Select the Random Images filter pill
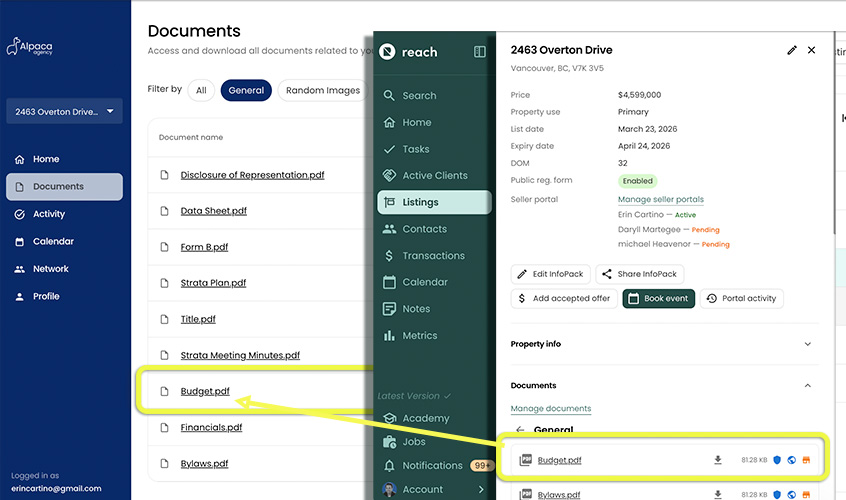 tap(323, 91)
